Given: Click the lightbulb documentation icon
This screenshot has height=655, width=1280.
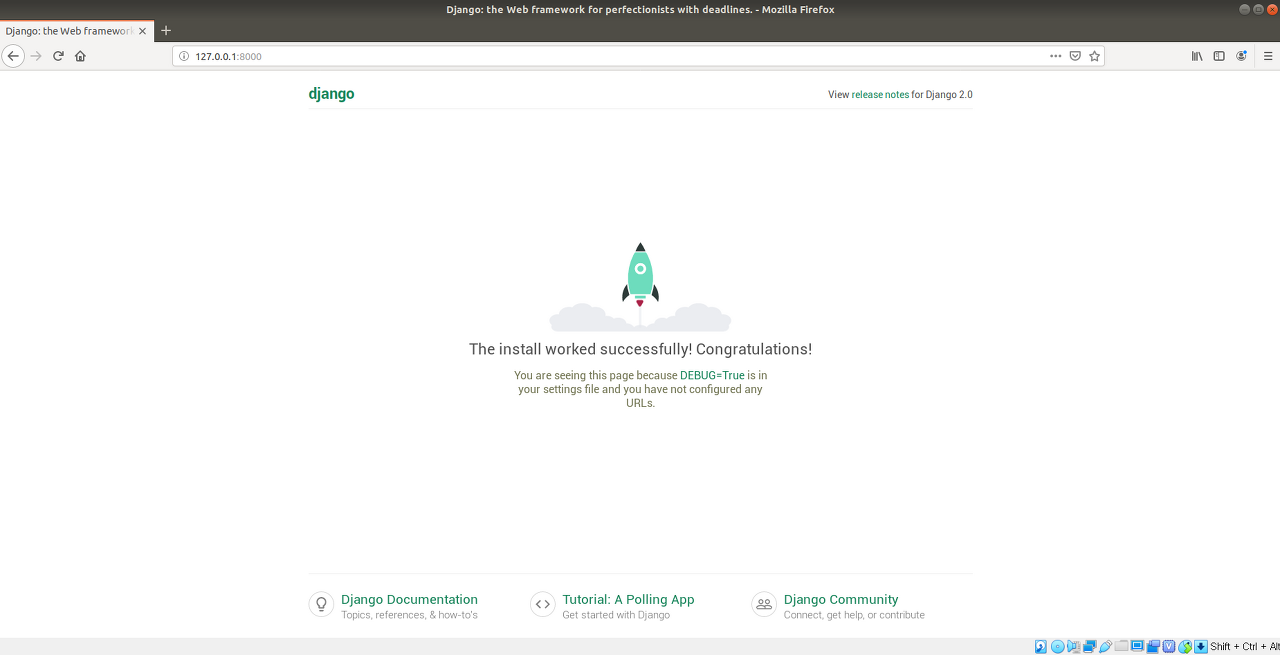Looking at the screenshot, I should click(321, 604).
